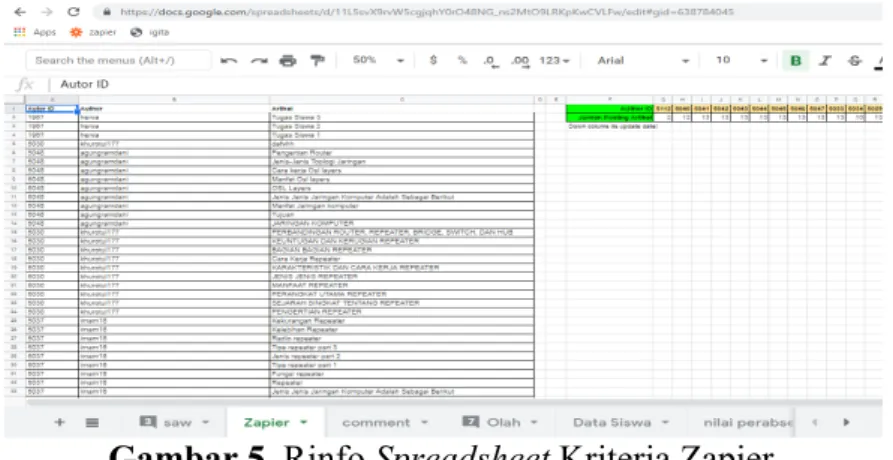Select the cell OSI Layers

[402, 188]
